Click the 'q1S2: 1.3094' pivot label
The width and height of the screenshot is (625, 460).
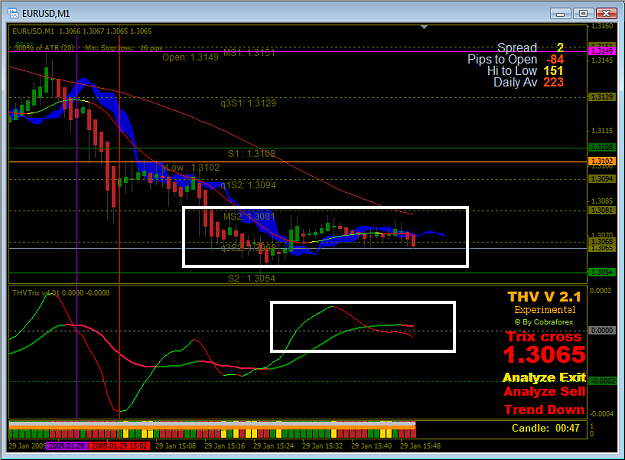[x=248, y=185]
